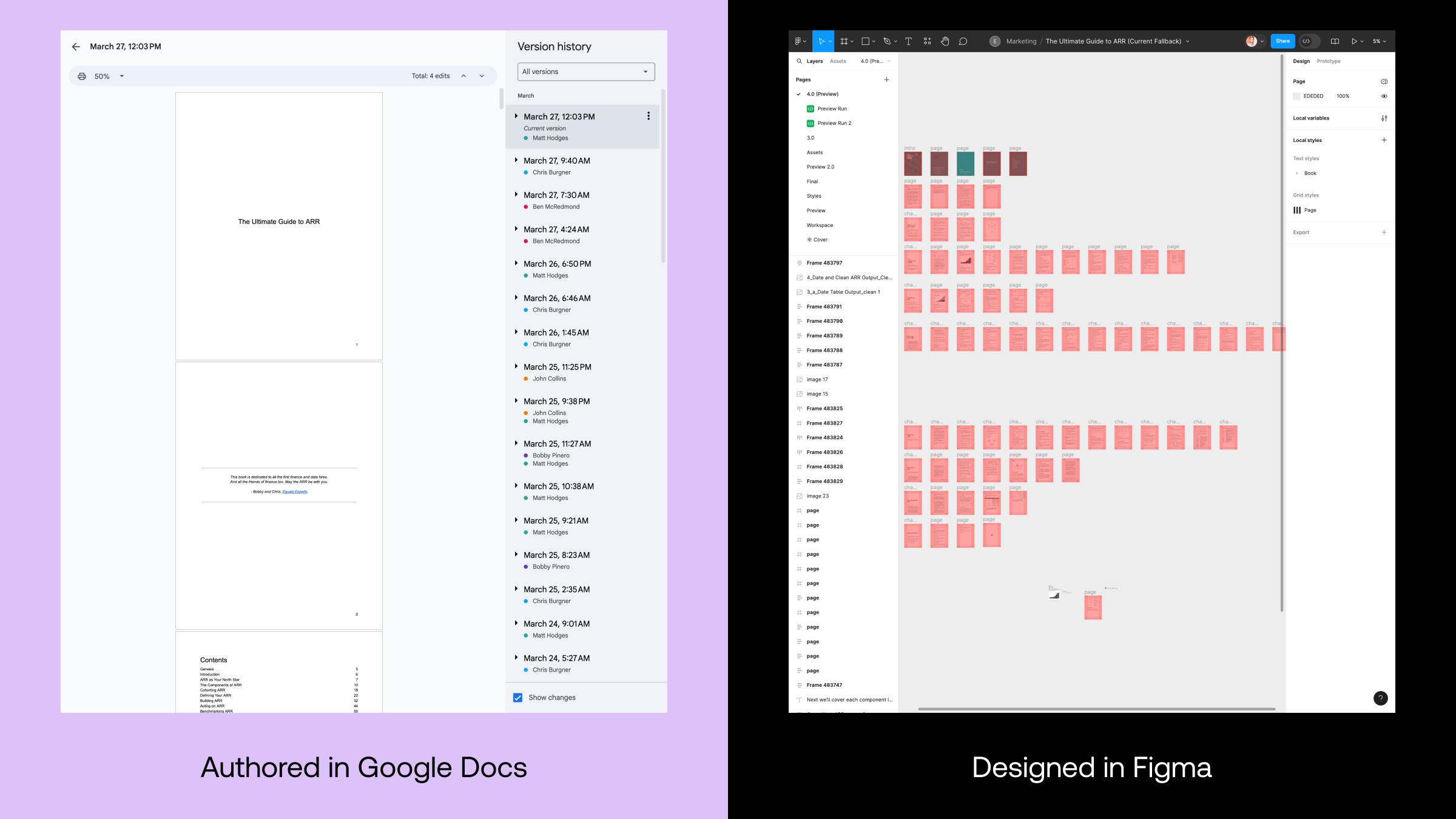Open the Figma main menu icon
Viewport: 1456px width, 819px height.
[x=798, y=41]
